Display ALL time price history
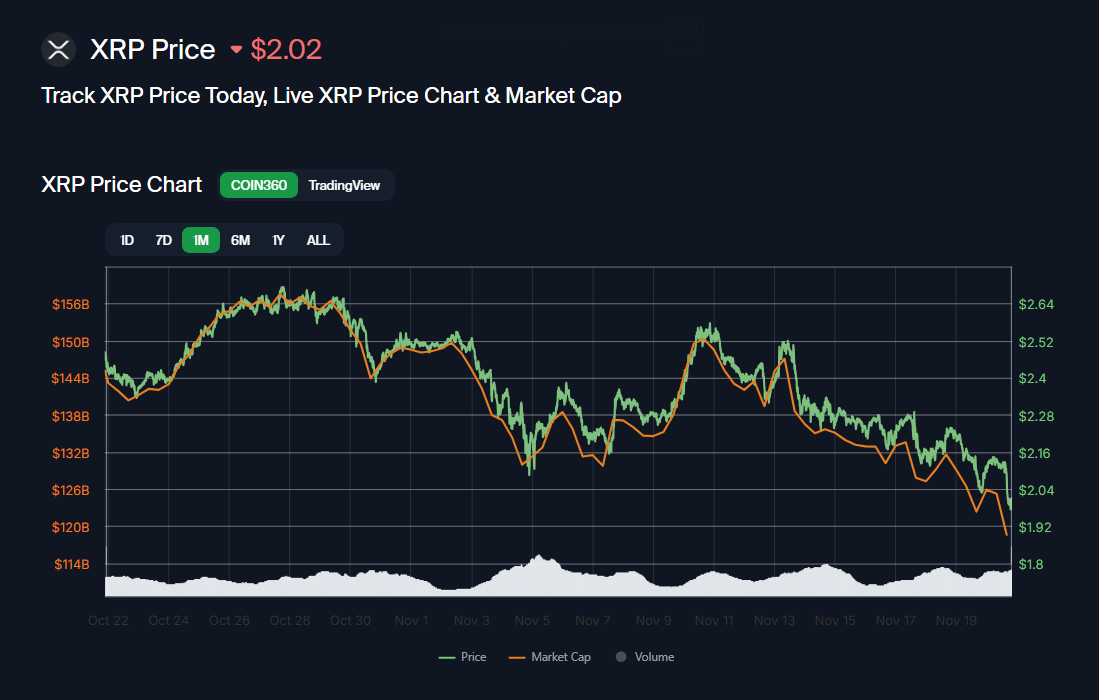The height and width of the screenshot is (700, 1099). pyautogui.click(x=318, y=240)
